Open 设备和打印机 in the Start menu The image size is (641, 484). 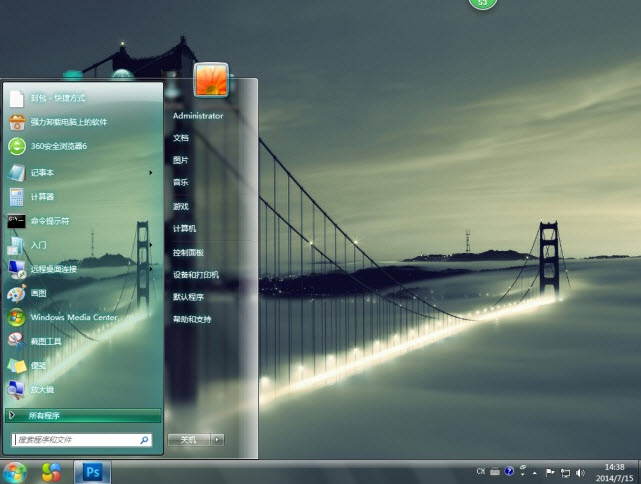(195, 274)
